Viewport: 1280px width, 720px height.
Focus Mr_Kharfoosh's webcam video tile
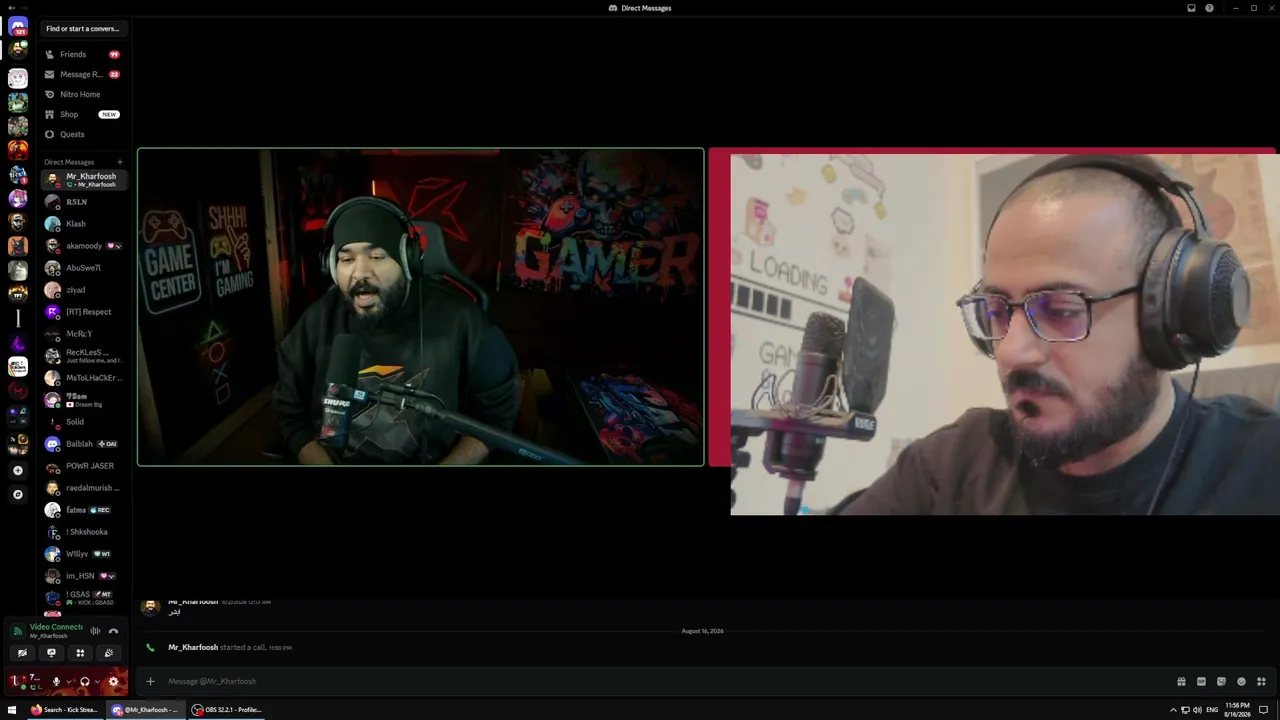(420, 307)
